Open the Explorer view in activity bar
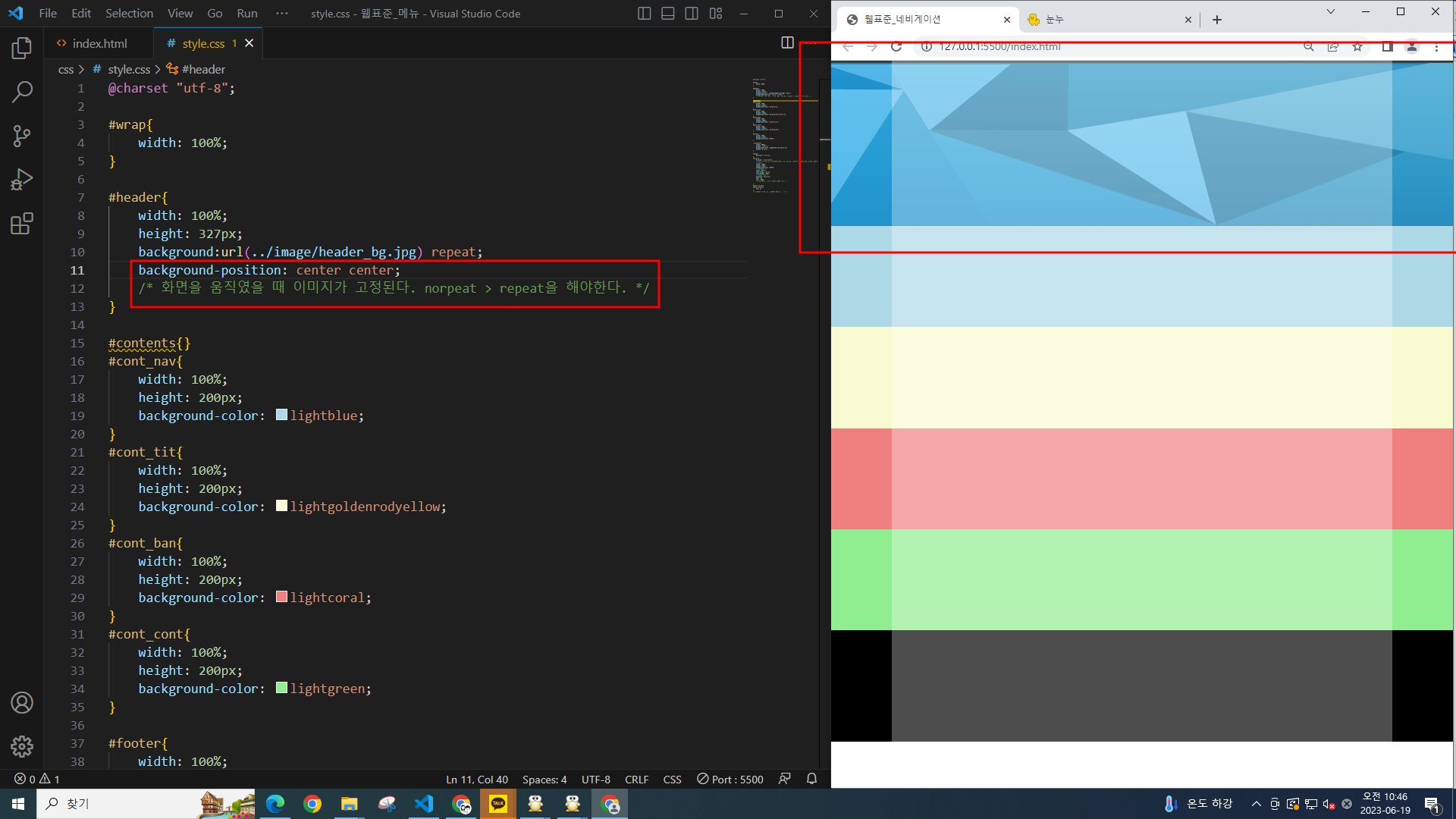This screenshot has width=1456, height=819. (22, 49)
